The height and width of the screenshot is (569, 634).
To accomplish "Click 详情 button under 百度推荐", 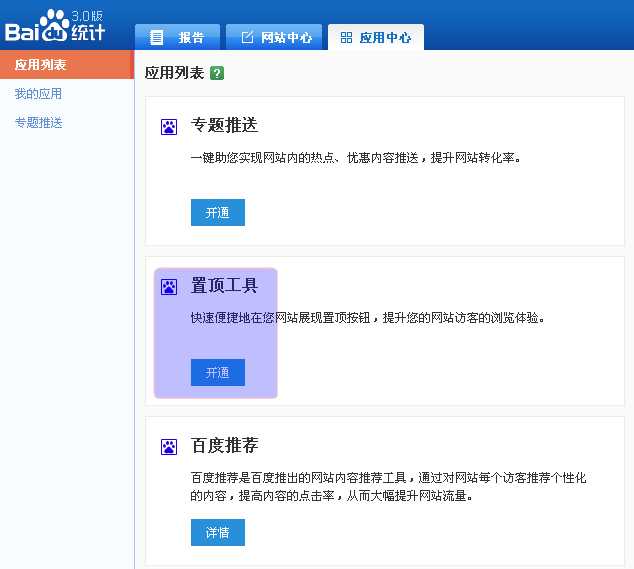I will 218,532.
